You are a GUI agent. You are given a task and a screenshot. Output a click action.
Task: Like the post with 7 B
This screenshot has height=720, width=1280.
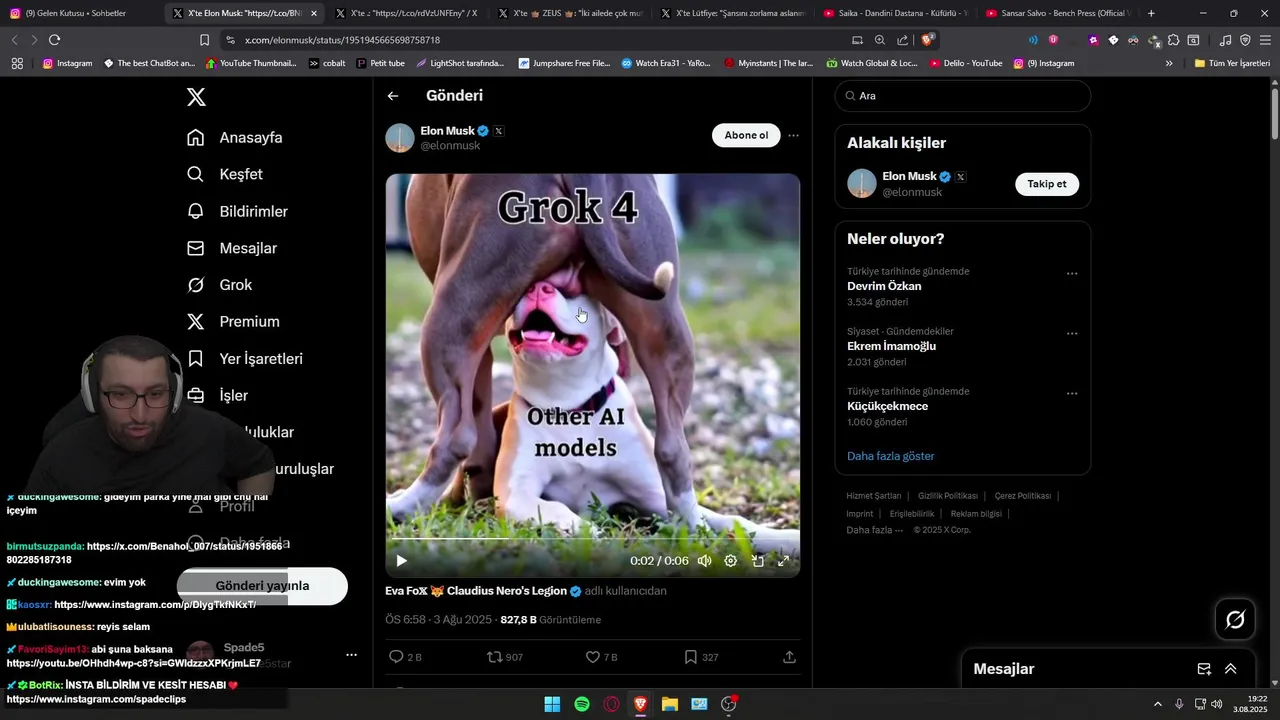tap(601, 657)
